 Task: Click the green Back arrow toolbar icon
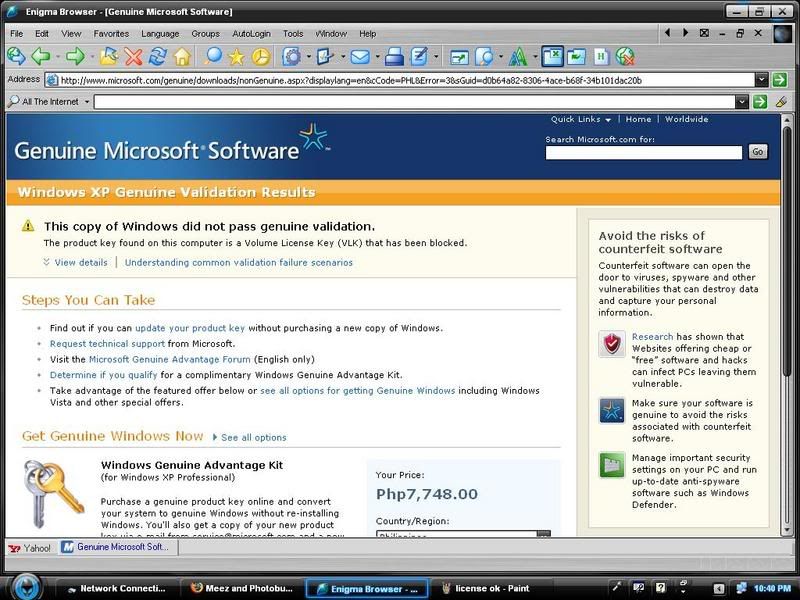(x=41, y=57)
